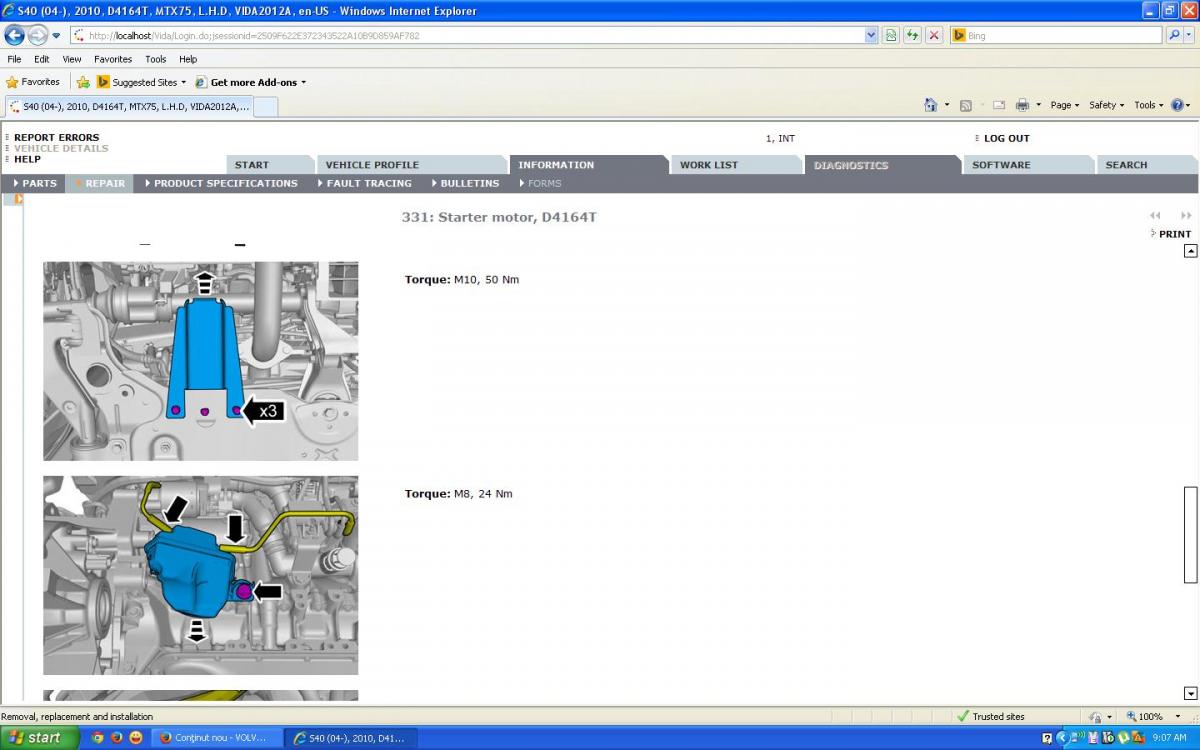Click the Print printer icon in command bar
1200x750 pixels.
tap(1022, 105)
